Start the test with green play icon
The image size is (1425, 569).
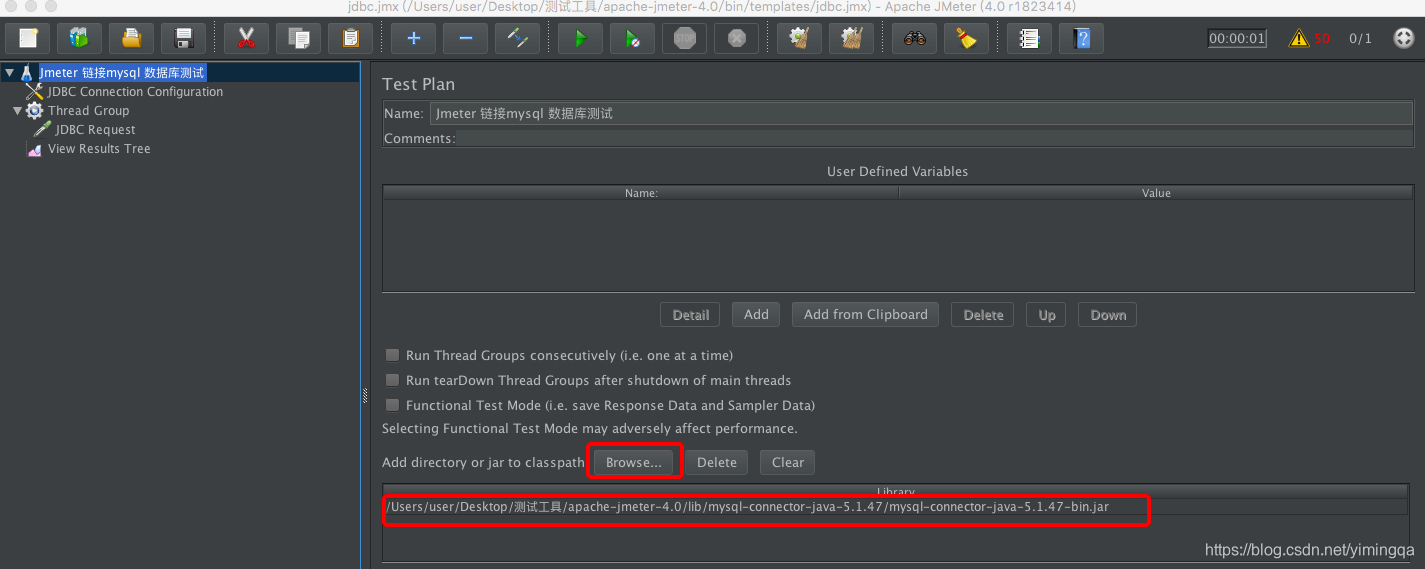(x=580, y=39)
